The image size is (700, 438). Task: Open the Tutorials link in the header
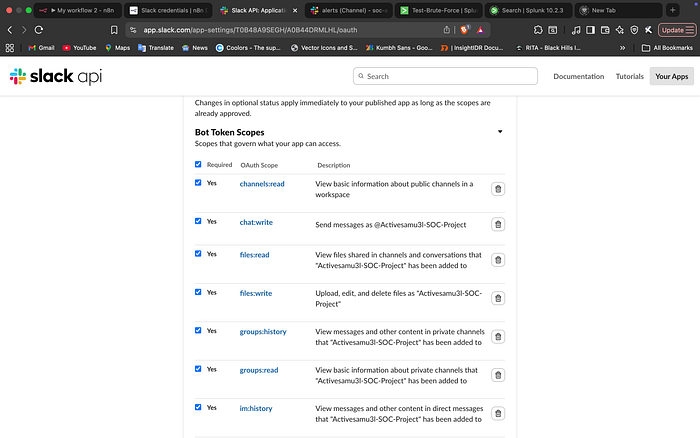(x=629, y=76)
